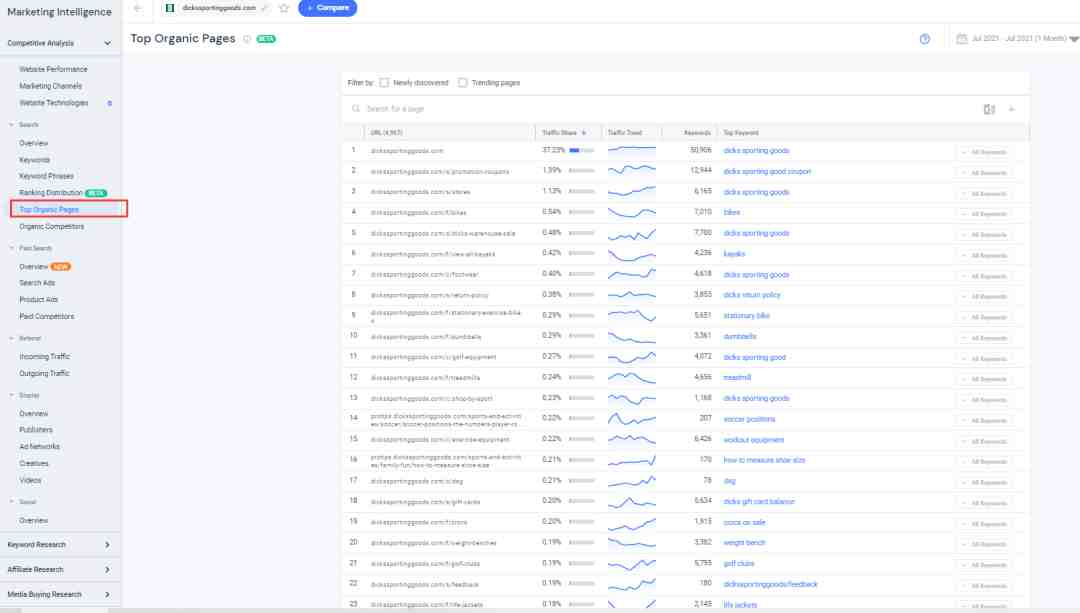
Task: Collapse the Competitive Analysis section
Action: pos(107,43)
